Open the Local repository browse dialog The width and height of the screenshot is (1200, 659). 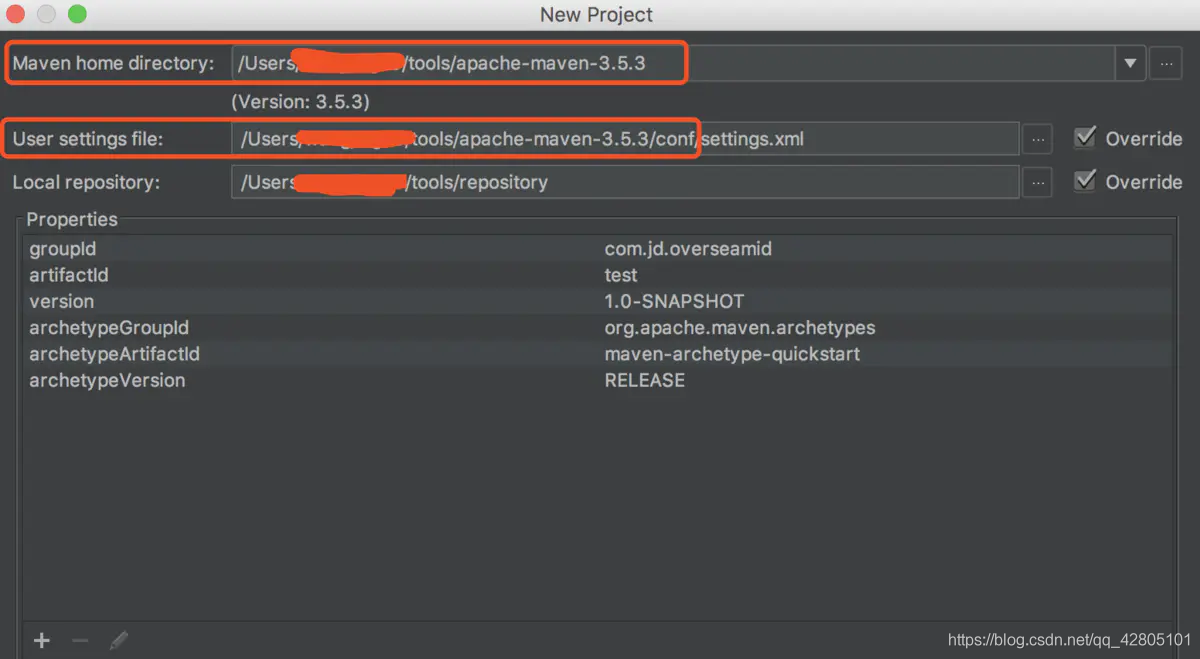1037,182
